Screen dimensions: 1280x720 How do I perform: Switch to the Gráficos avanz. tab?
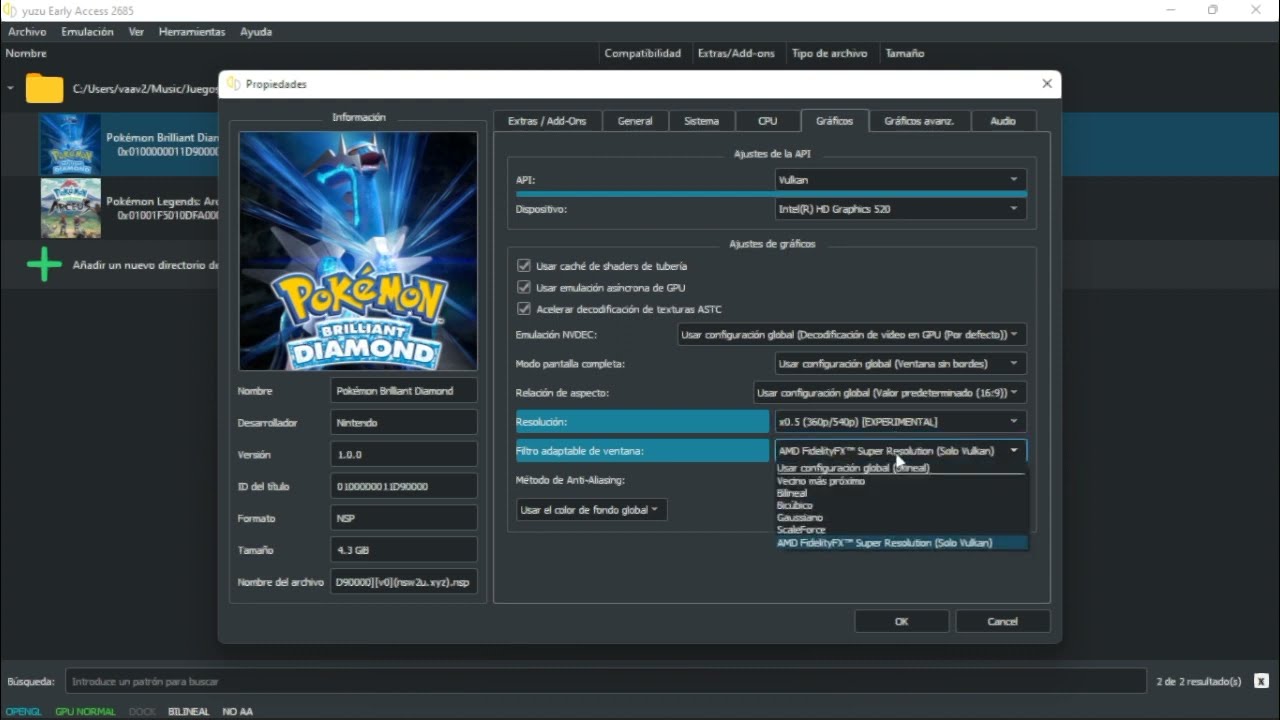(919, 121)
